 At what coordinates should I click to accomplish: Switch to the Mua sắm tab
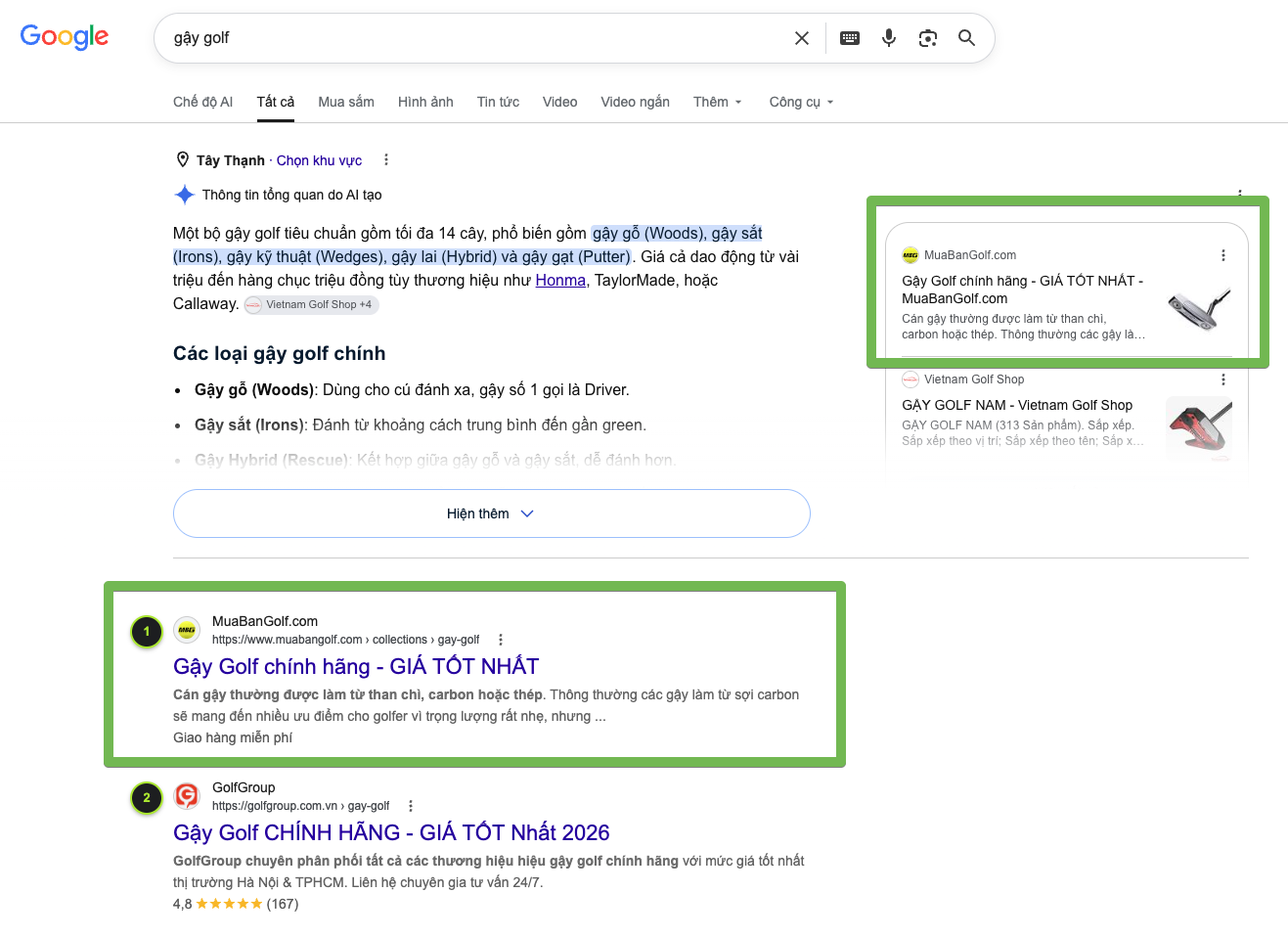click(x=346, y=102)
